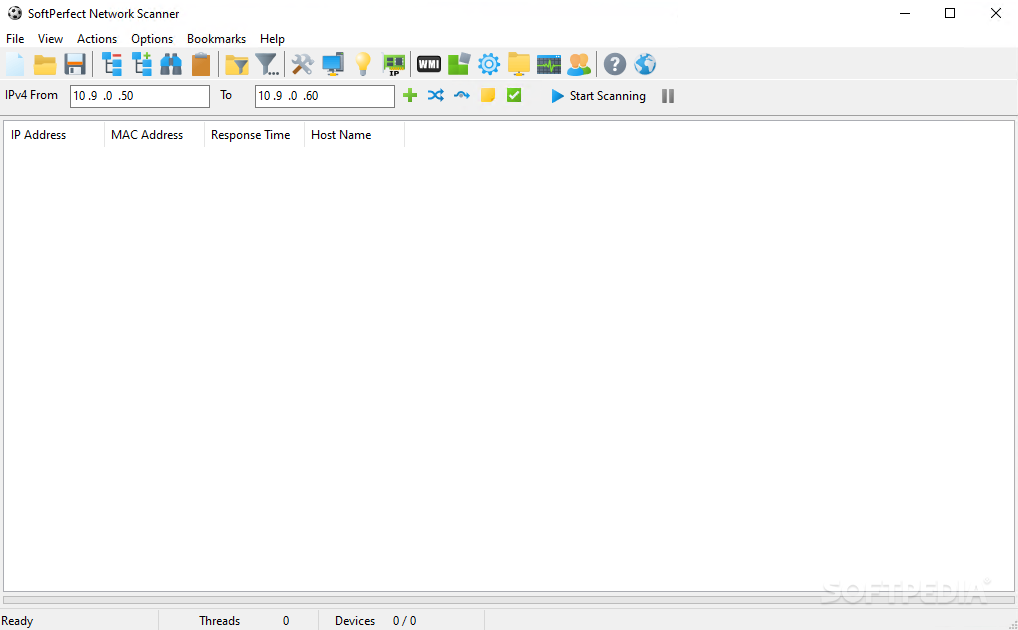Open the Help menu
Viewport: 1018px width, 630px height.
[x=272, y=39]
